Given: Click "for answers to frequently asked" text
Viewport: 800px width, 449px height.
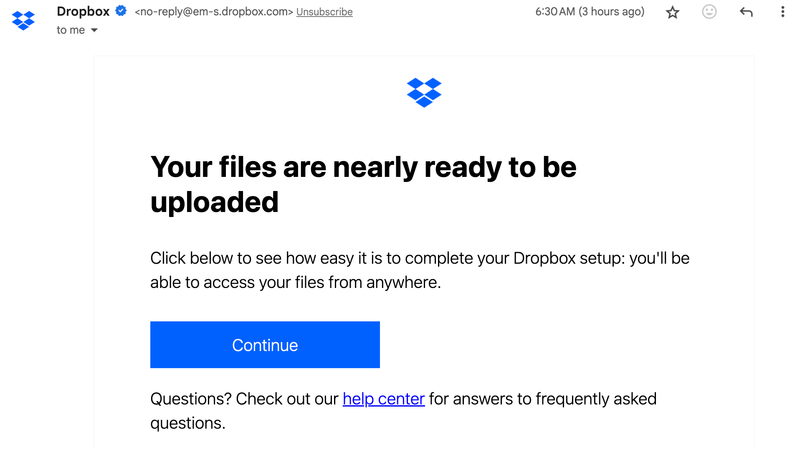Looking at the screenshot, I should (x=543, y=399).
